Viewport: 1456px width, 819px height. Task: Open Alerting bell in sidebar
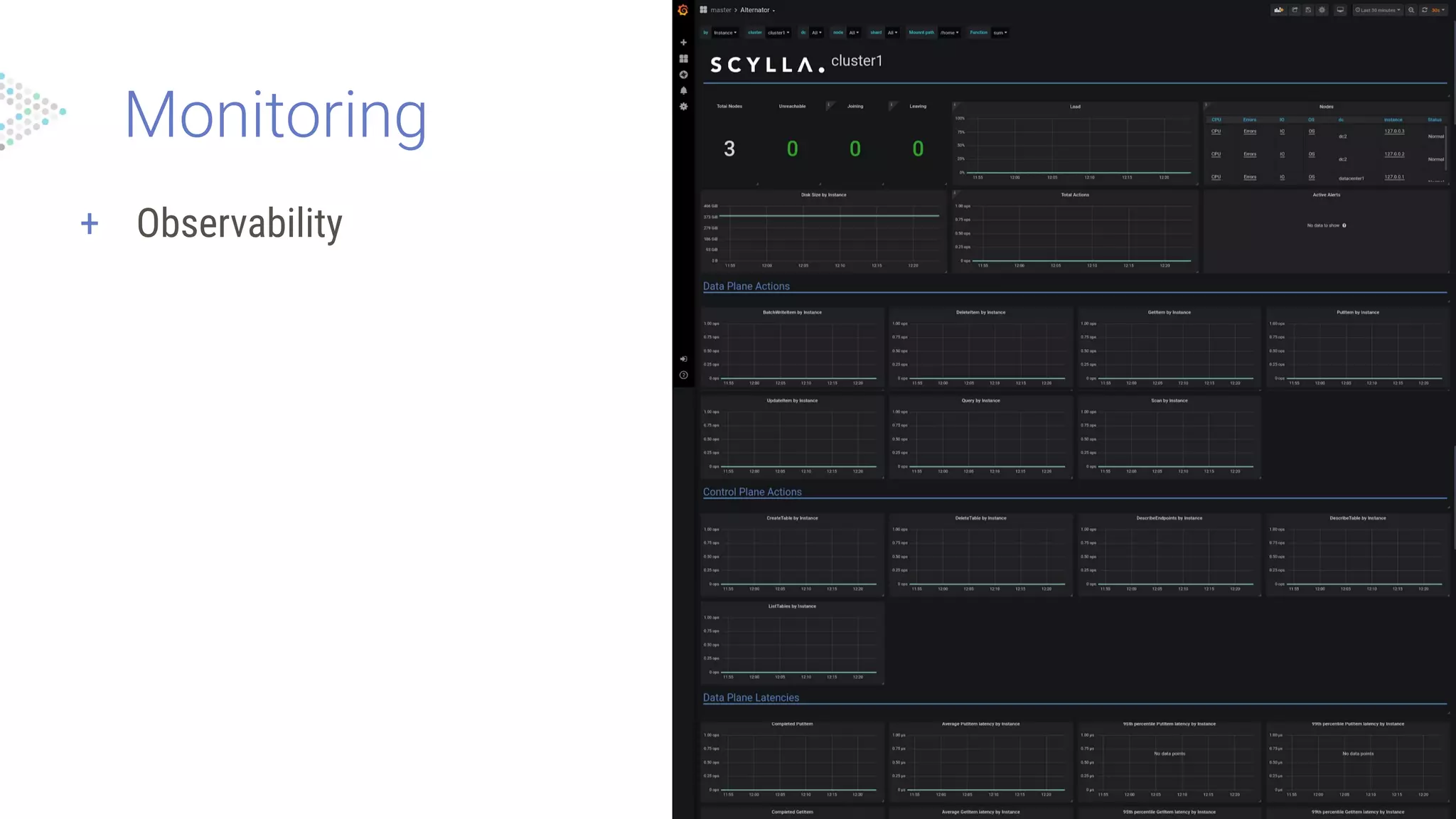point(683,90)
